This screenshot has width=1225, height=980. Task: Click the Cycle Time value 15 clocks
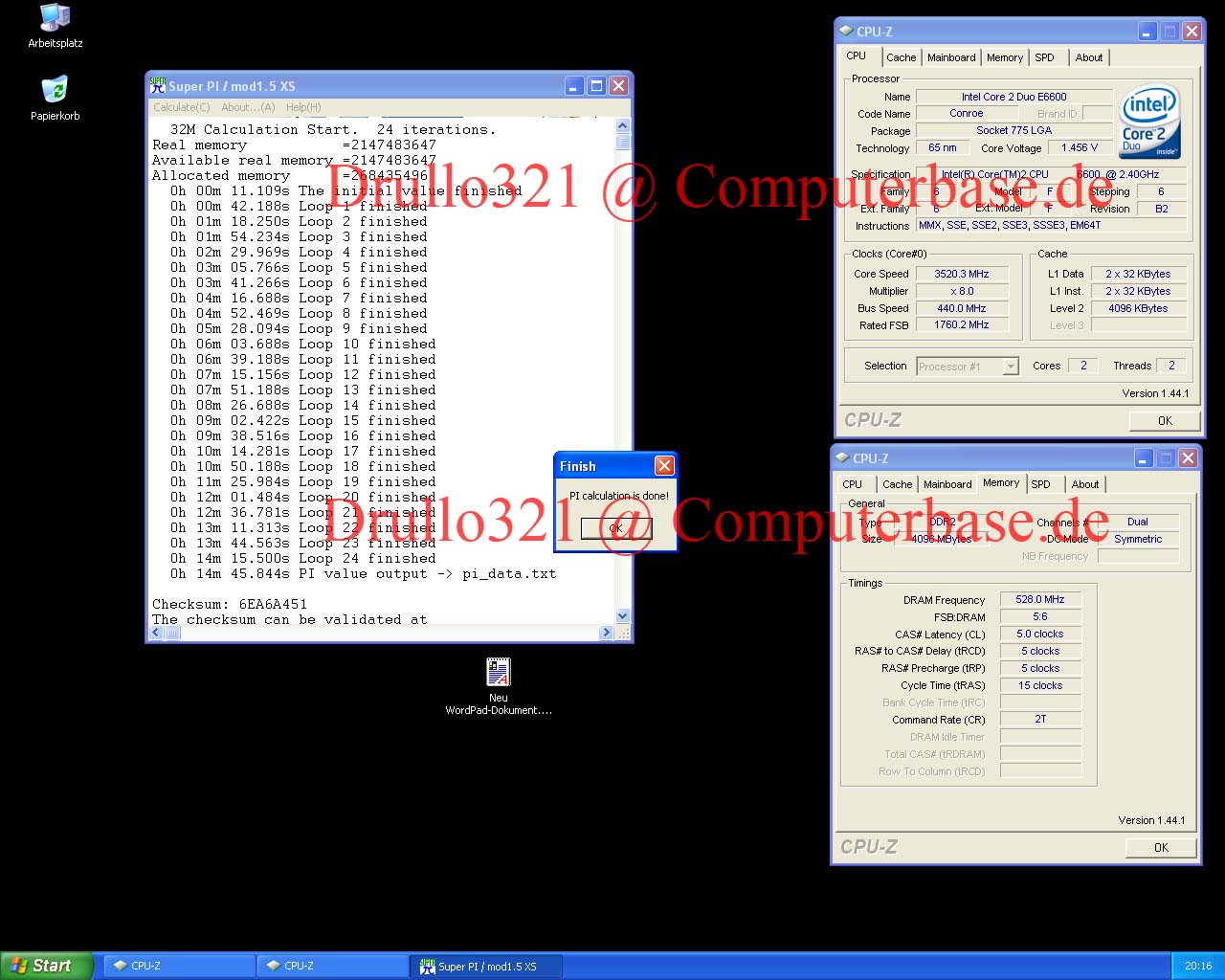click(1040, 685)
